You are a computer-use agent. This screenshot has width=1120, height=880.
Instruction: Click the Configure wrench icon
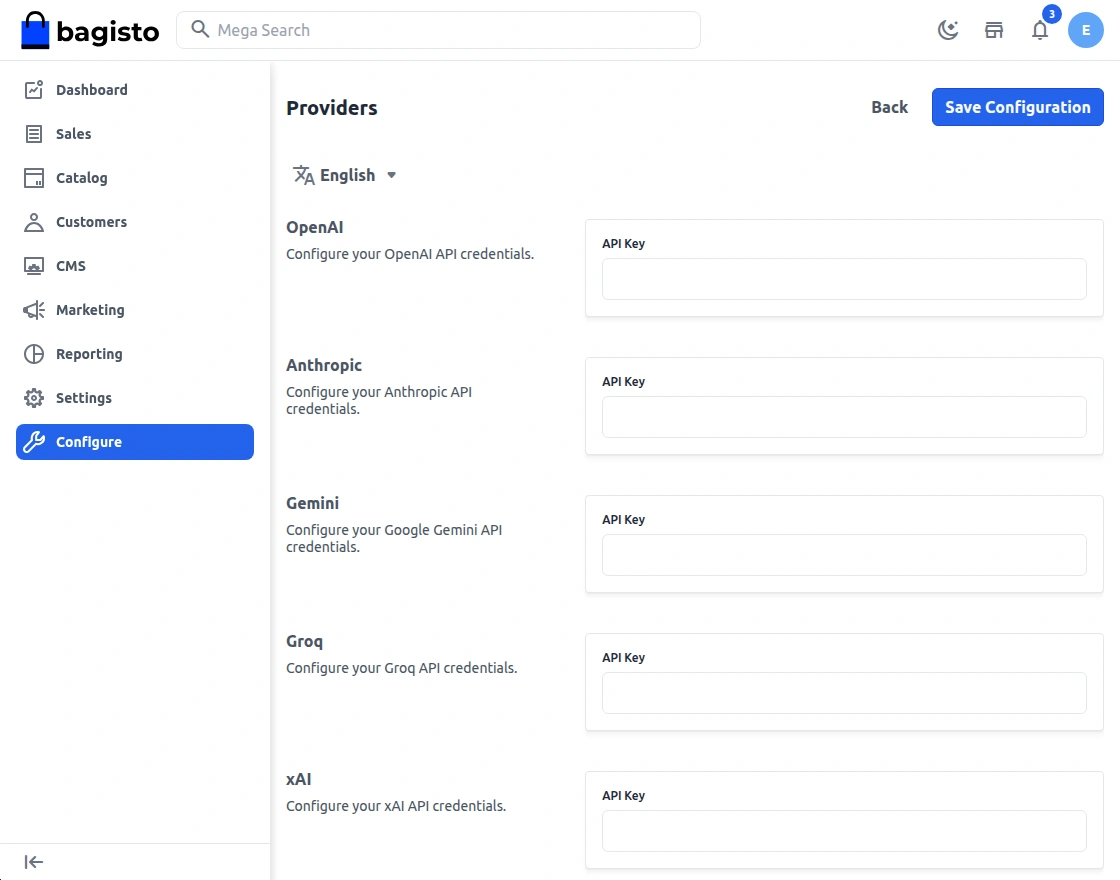click(33, 441)
